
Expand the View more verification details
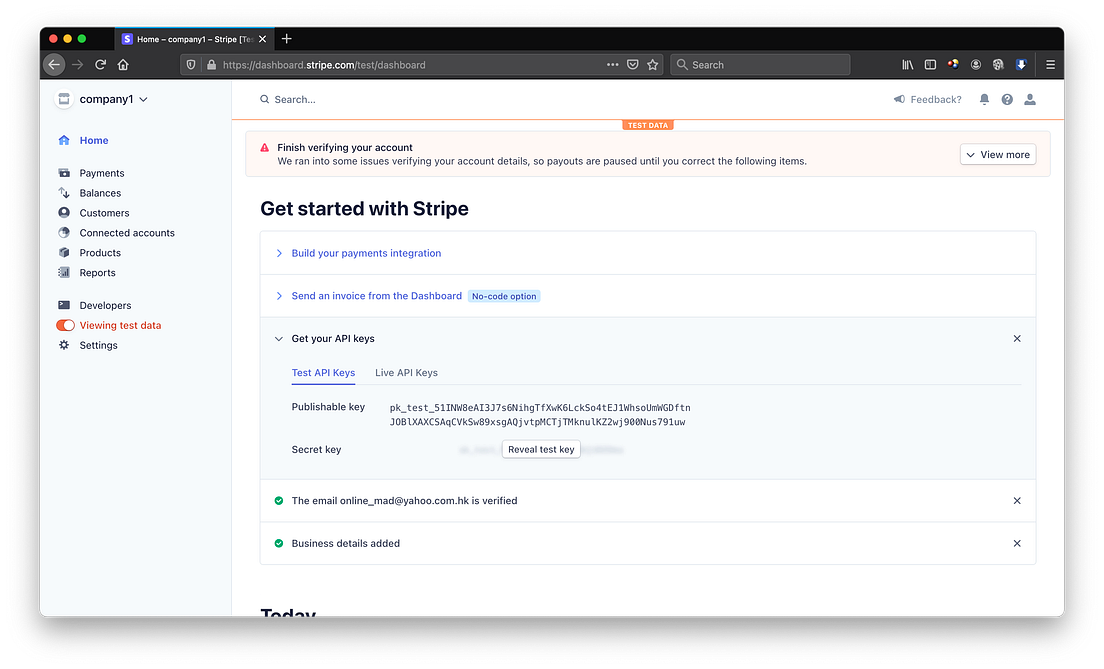(997, 154)
